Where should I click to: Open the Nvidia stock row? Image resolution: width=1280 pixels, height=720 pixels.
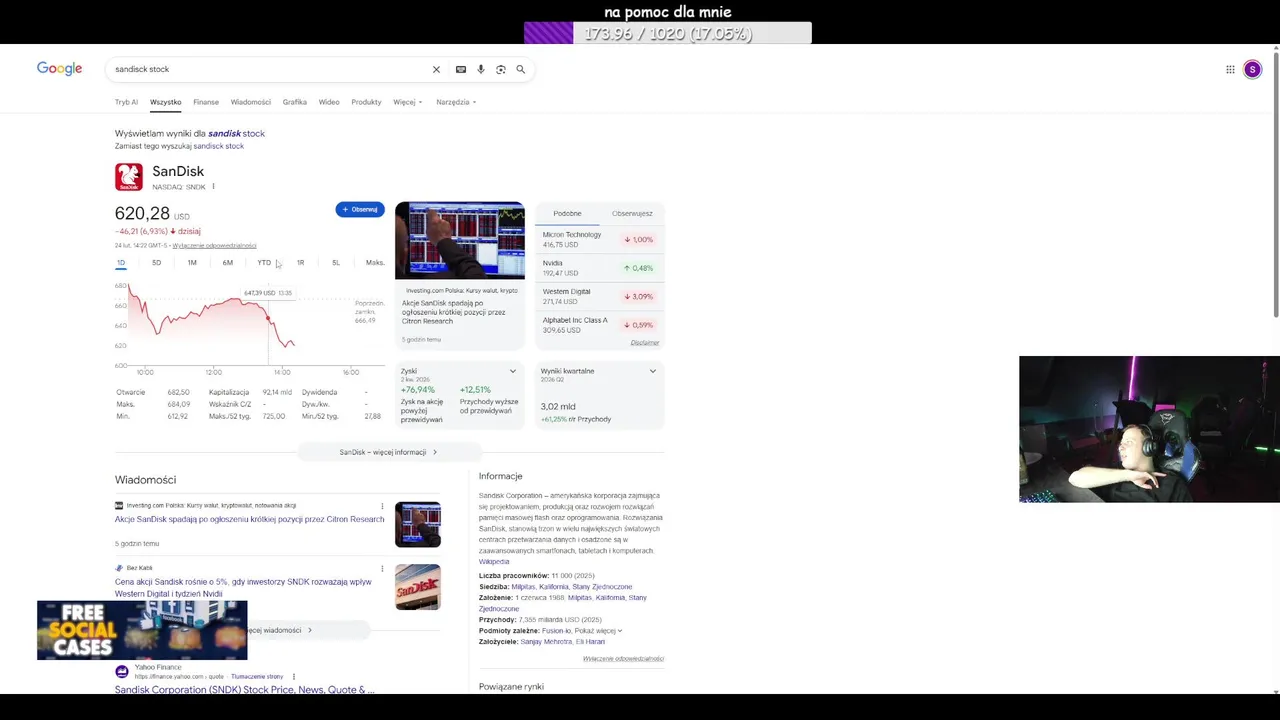point(600,268)
